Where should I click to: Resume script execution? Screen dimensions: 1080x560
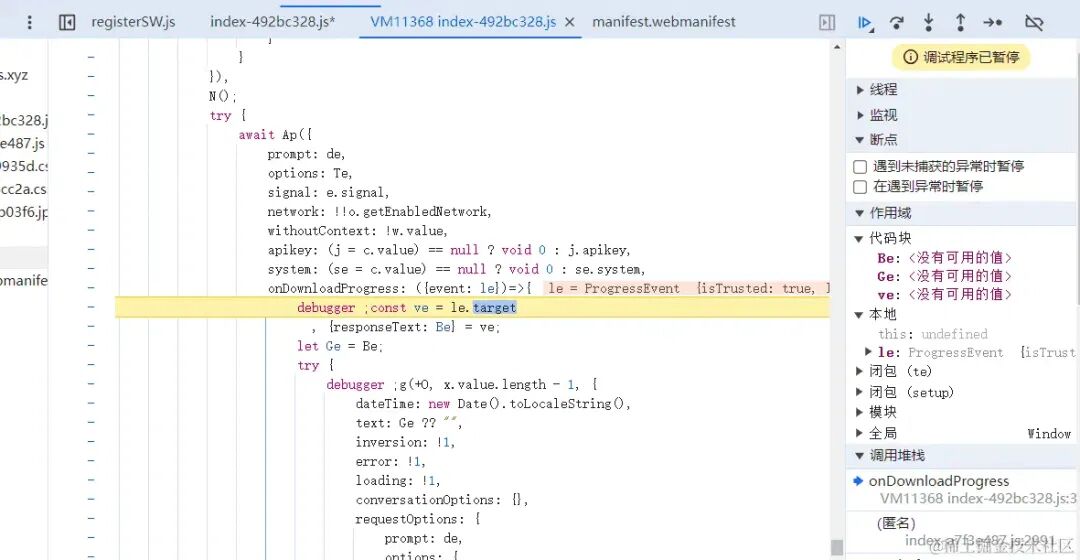(x=865, y=23)
